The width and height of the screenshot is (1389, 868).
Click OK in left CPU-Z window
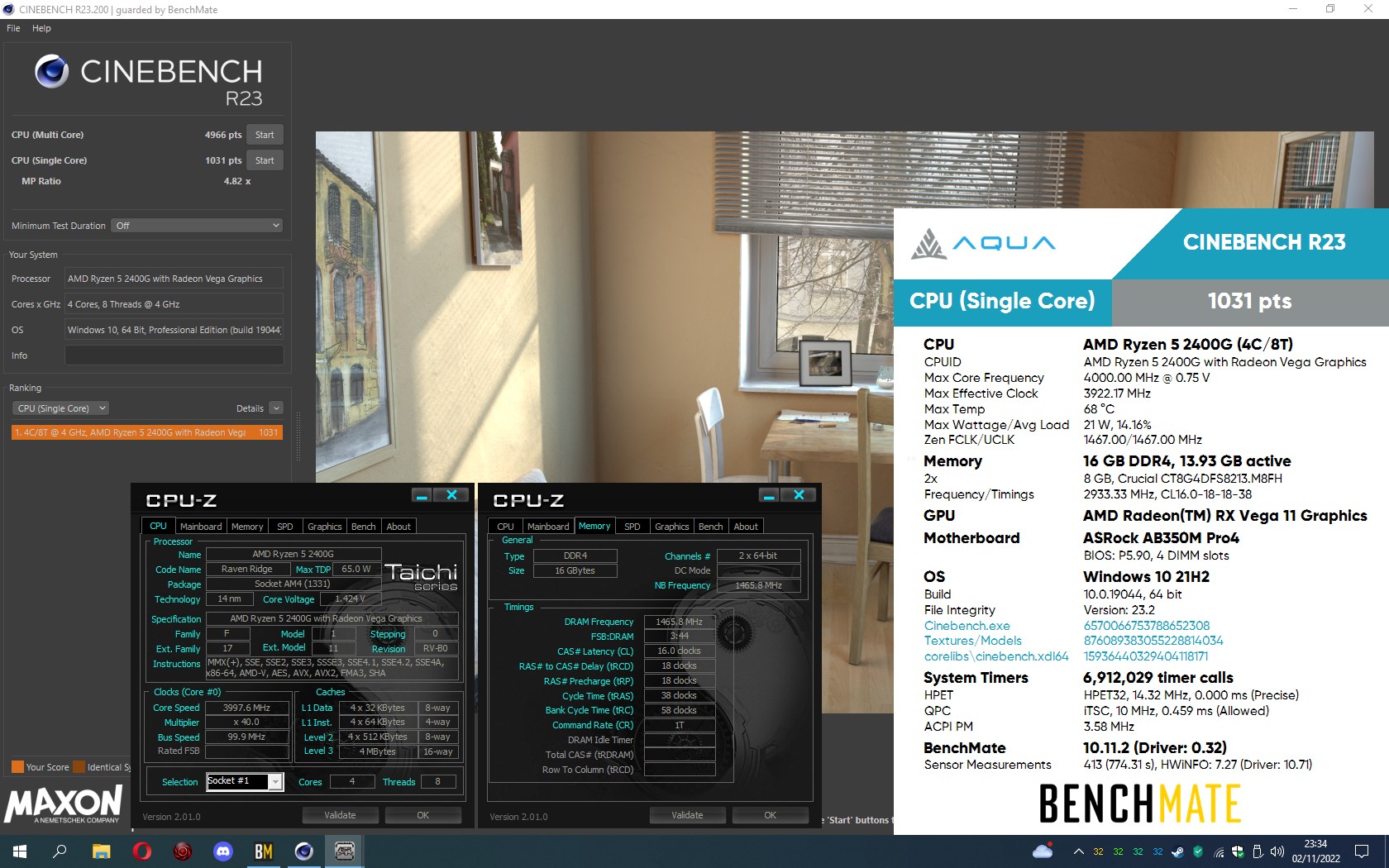422,815
